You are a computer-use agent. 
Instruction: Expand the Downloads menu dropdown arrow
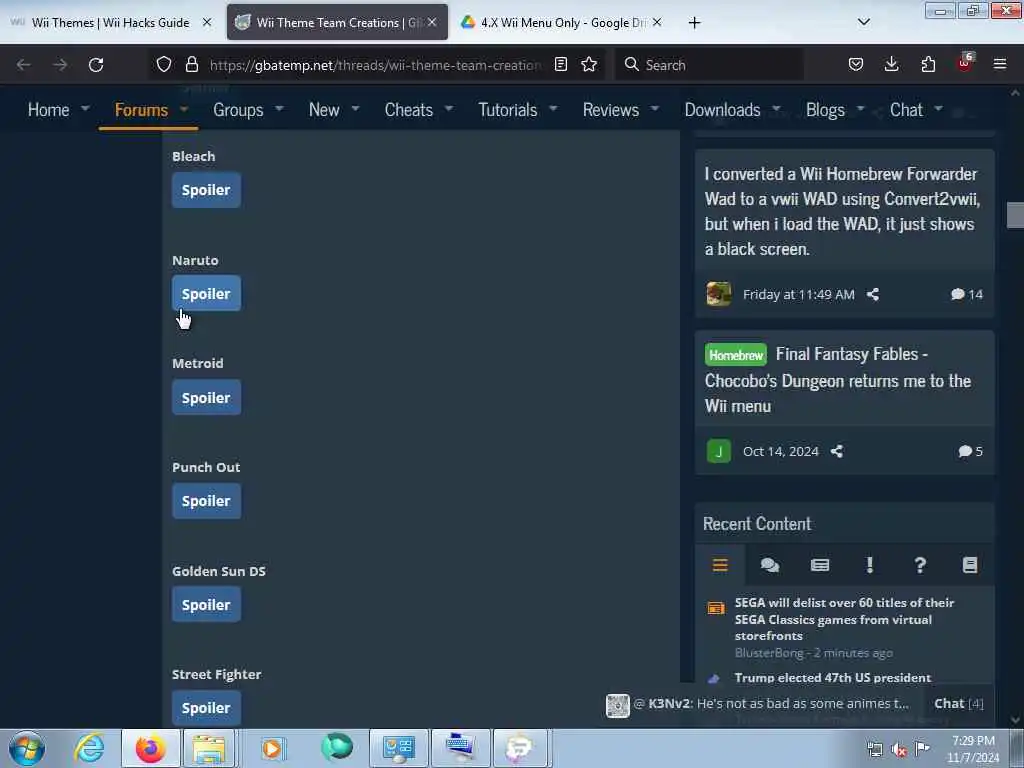tap(776, 108)
